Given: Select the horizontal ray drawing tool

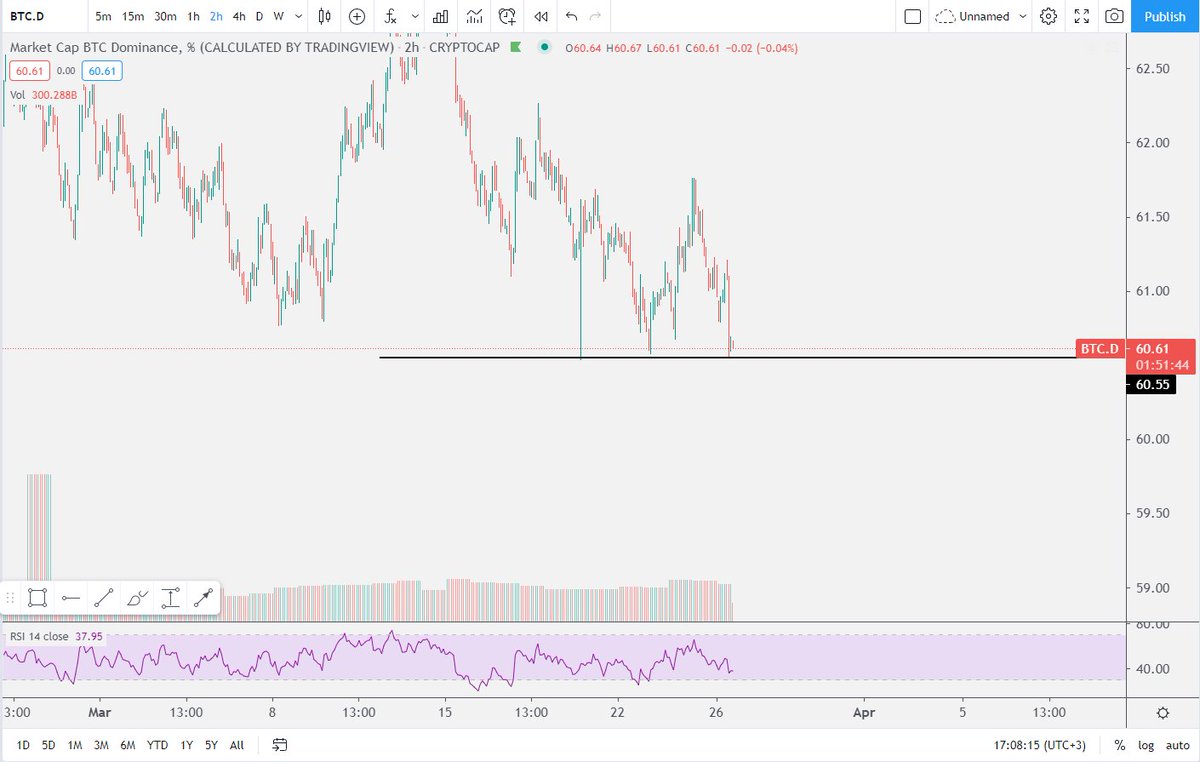Looking at the screenshot, I should (x=71, y=598).
